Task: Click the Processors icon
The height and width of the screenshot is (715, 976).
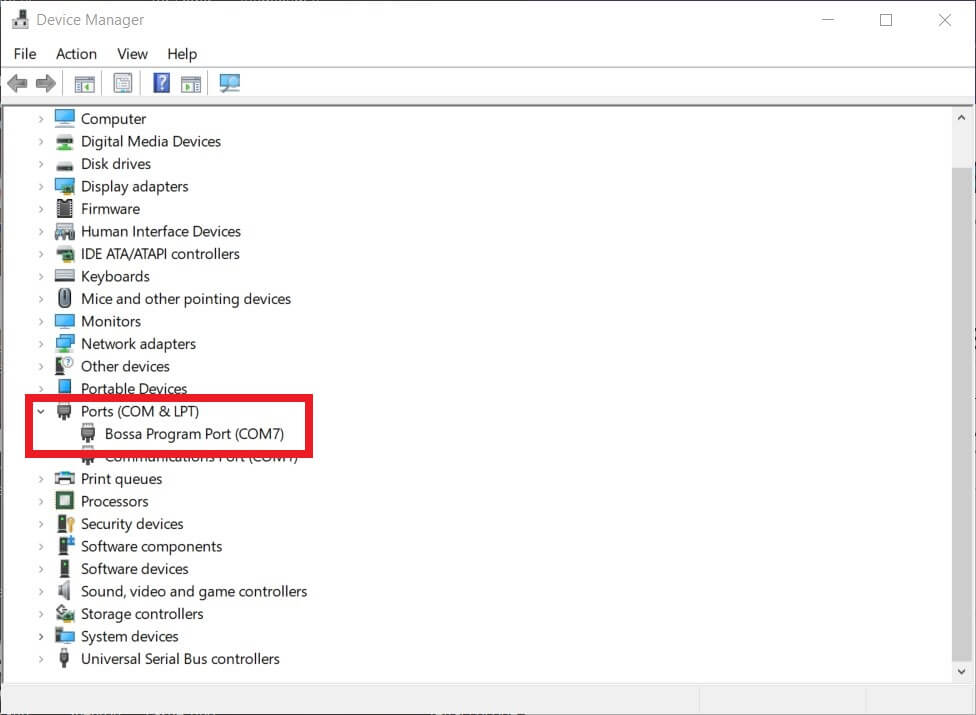Action: point(65,501)
